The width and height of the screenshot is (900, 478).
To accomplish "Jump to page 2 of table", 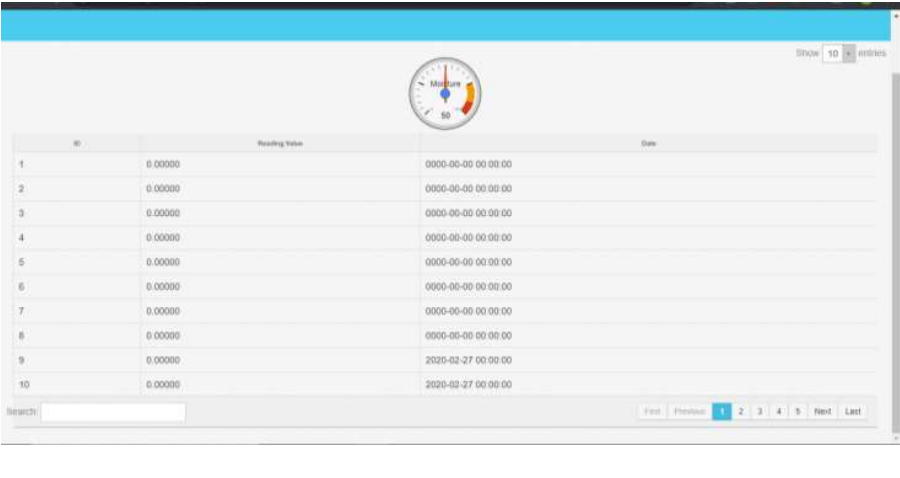I will 741,411.
